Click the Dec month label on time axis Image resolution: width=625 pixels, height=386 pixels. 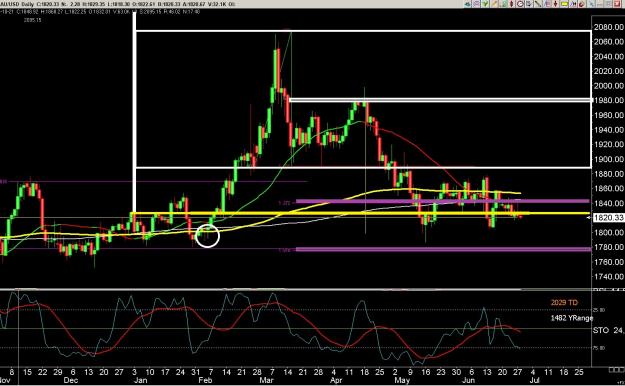click(72, 380)
